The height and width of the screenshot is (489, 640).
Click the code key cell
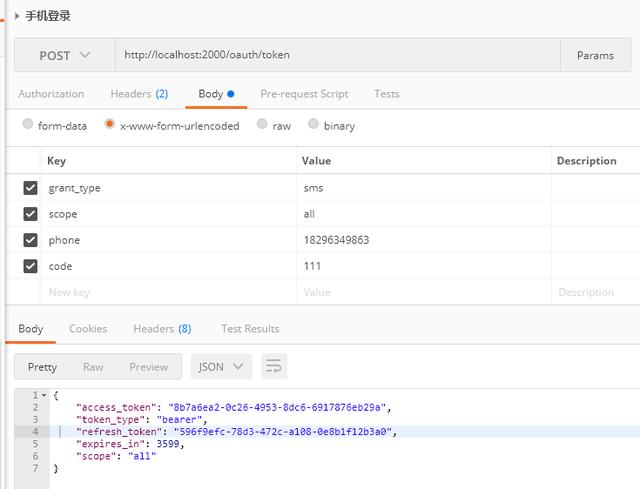pos(169,266)
